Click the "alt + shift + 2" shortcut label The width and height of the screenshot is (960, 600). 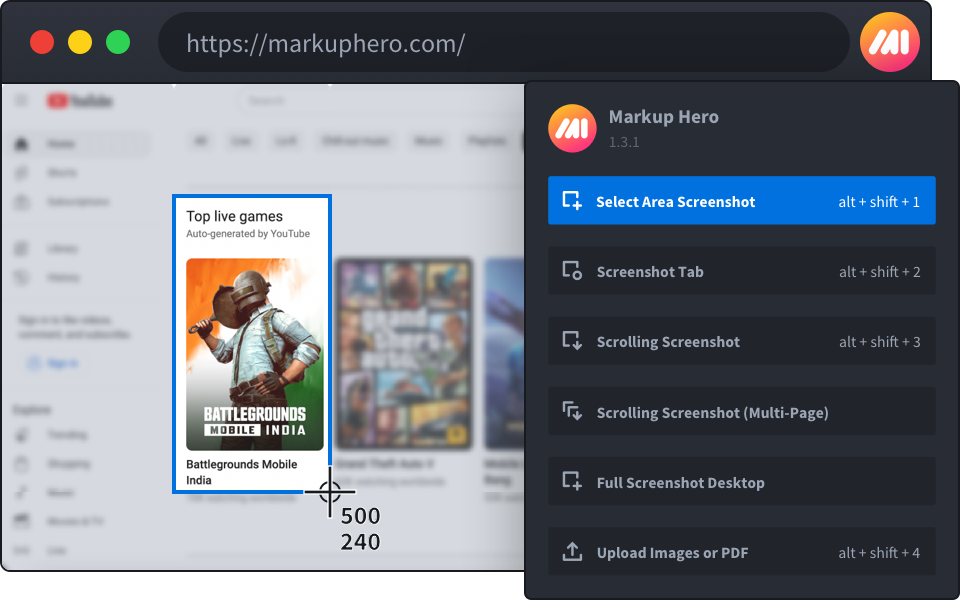point(880,272)
